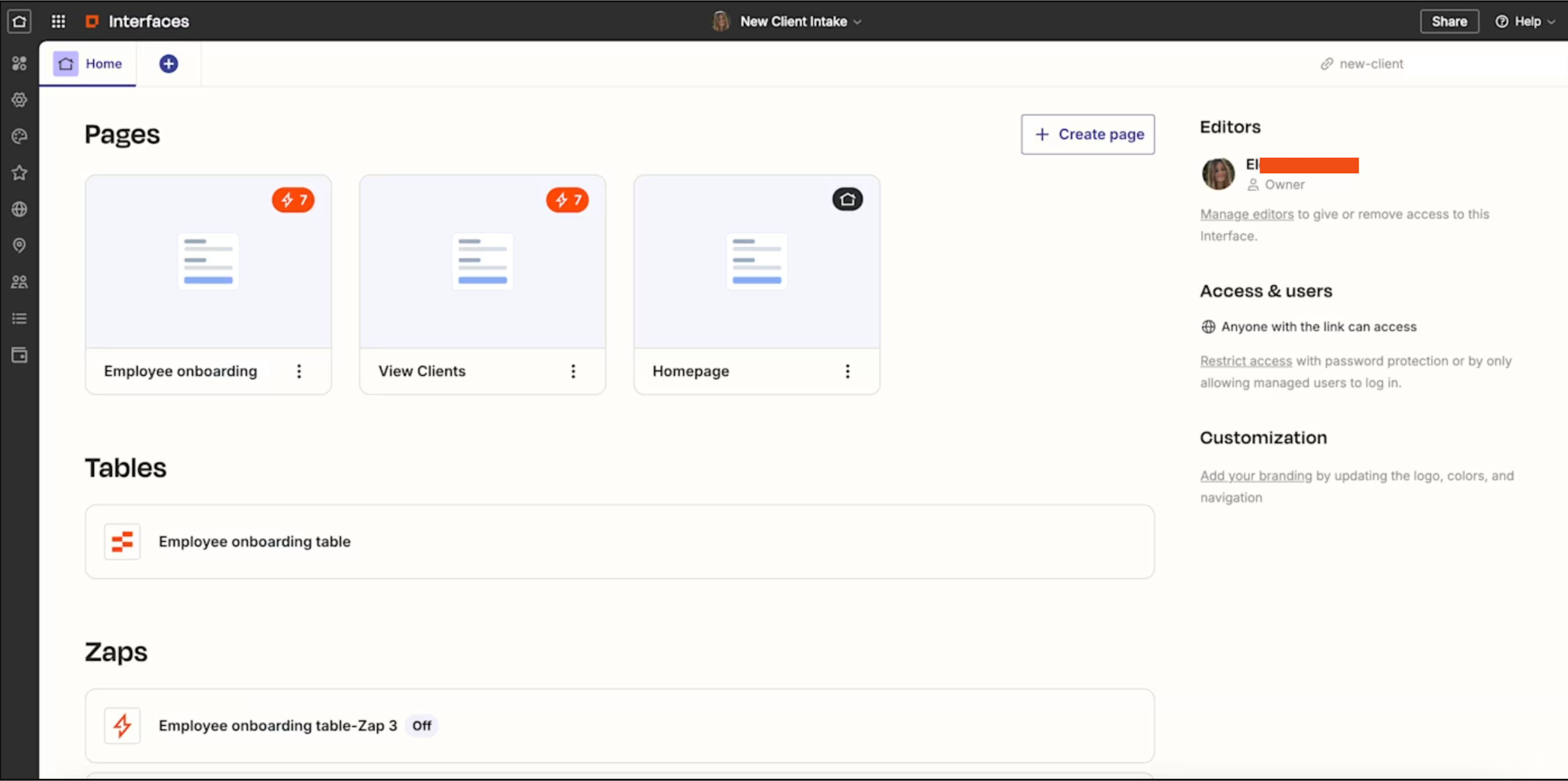Open the apps grid launcher icon
Image resolution: width=1568 pixels, height=781 pixels.
tap(58, 22)
